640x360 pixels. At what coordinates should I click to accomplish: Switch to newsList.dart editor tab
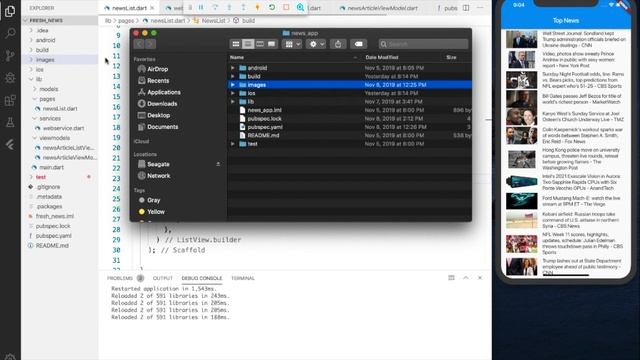tap(129, 8)
